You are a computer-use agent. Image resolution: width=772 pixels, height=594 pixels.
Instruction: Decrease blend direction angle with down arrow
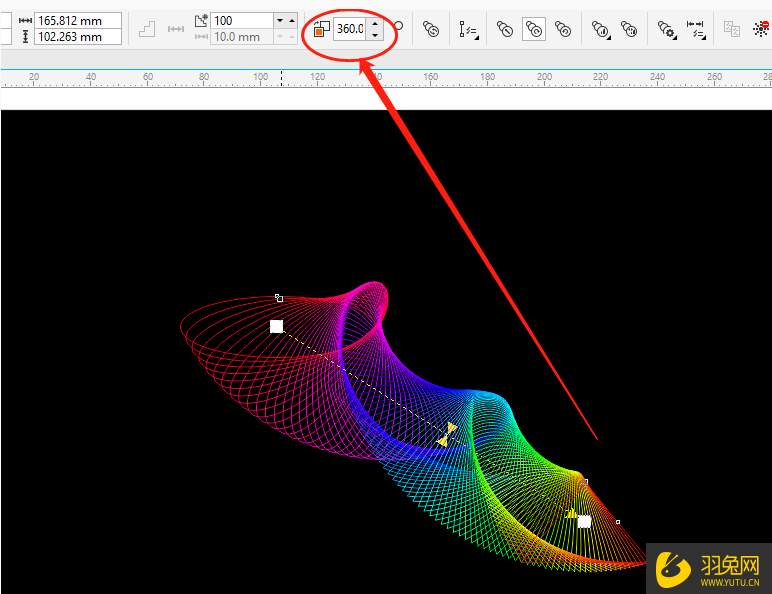374,35
